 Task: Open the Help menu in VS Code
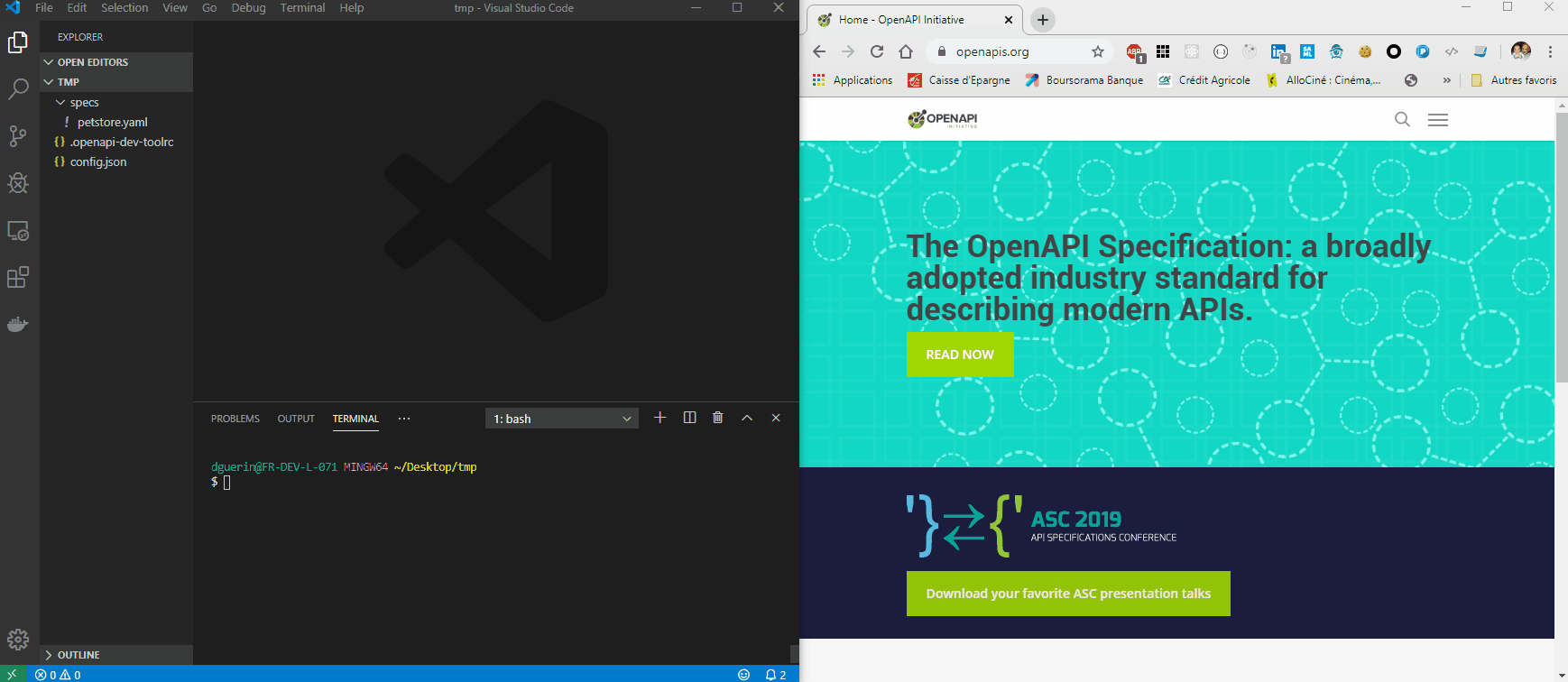[x=352, y=8]
